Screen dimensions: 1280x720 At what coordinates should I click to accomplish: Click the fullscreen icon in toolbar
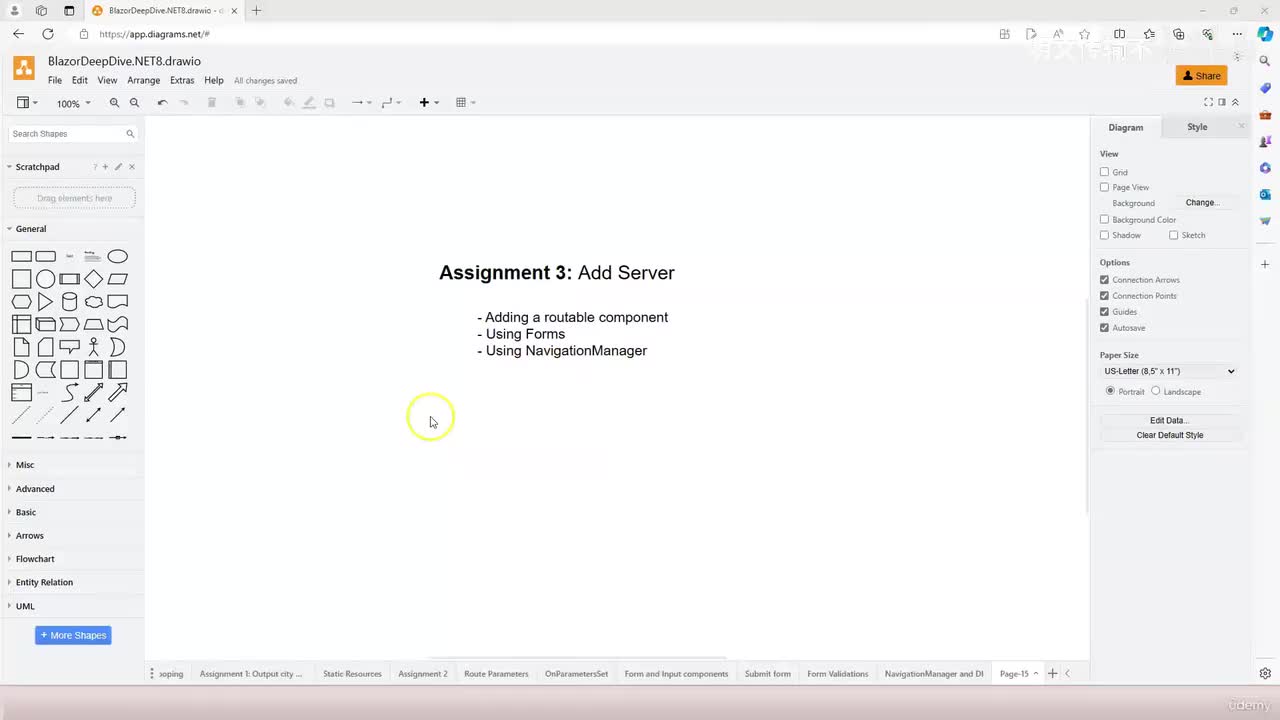coord(1208,102)
